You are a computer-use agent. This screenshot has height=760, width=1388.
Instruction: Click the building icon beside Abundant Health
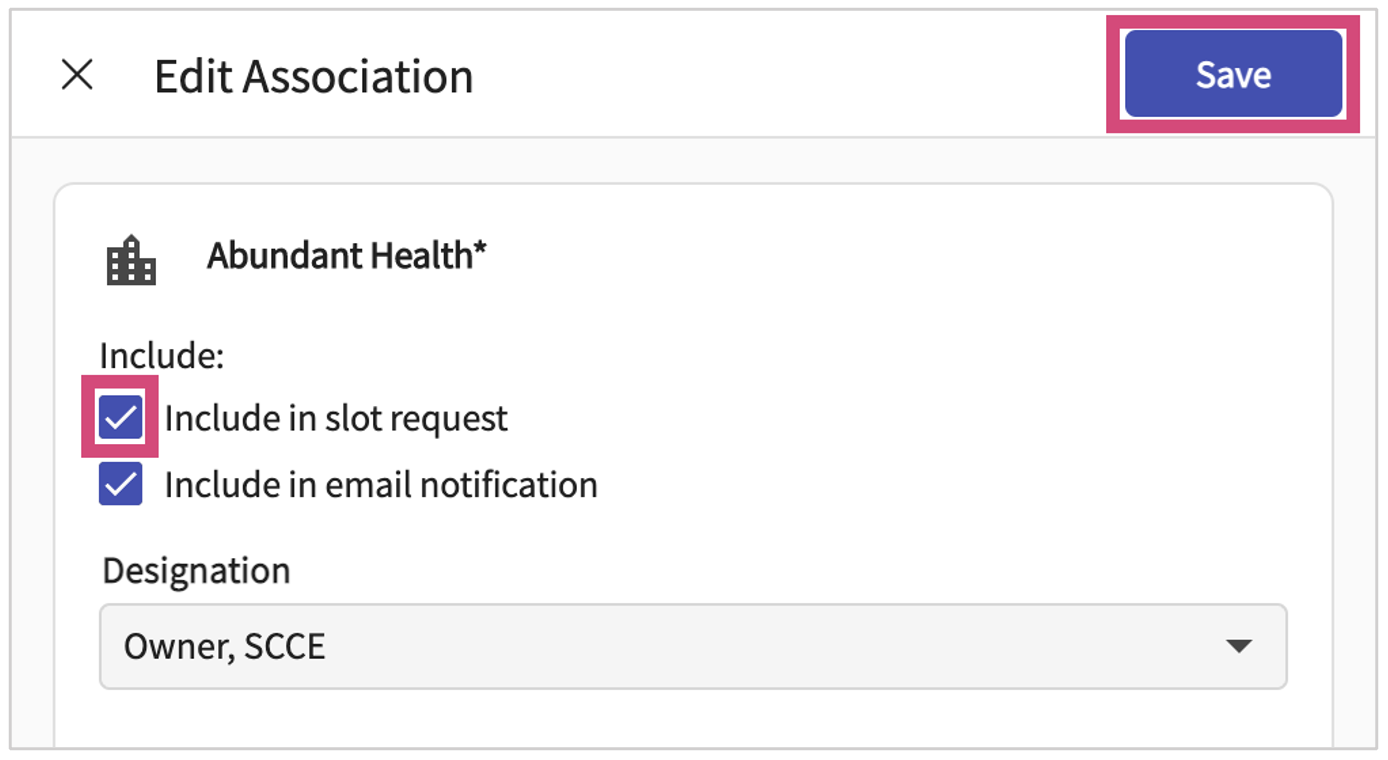point(131,260)
